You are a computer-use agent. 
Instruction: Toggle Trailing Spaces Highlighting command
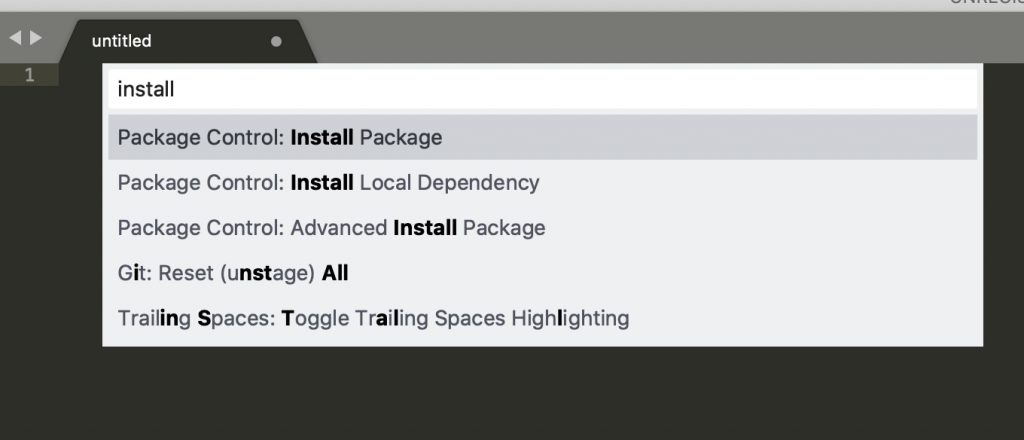coord(543,319)
